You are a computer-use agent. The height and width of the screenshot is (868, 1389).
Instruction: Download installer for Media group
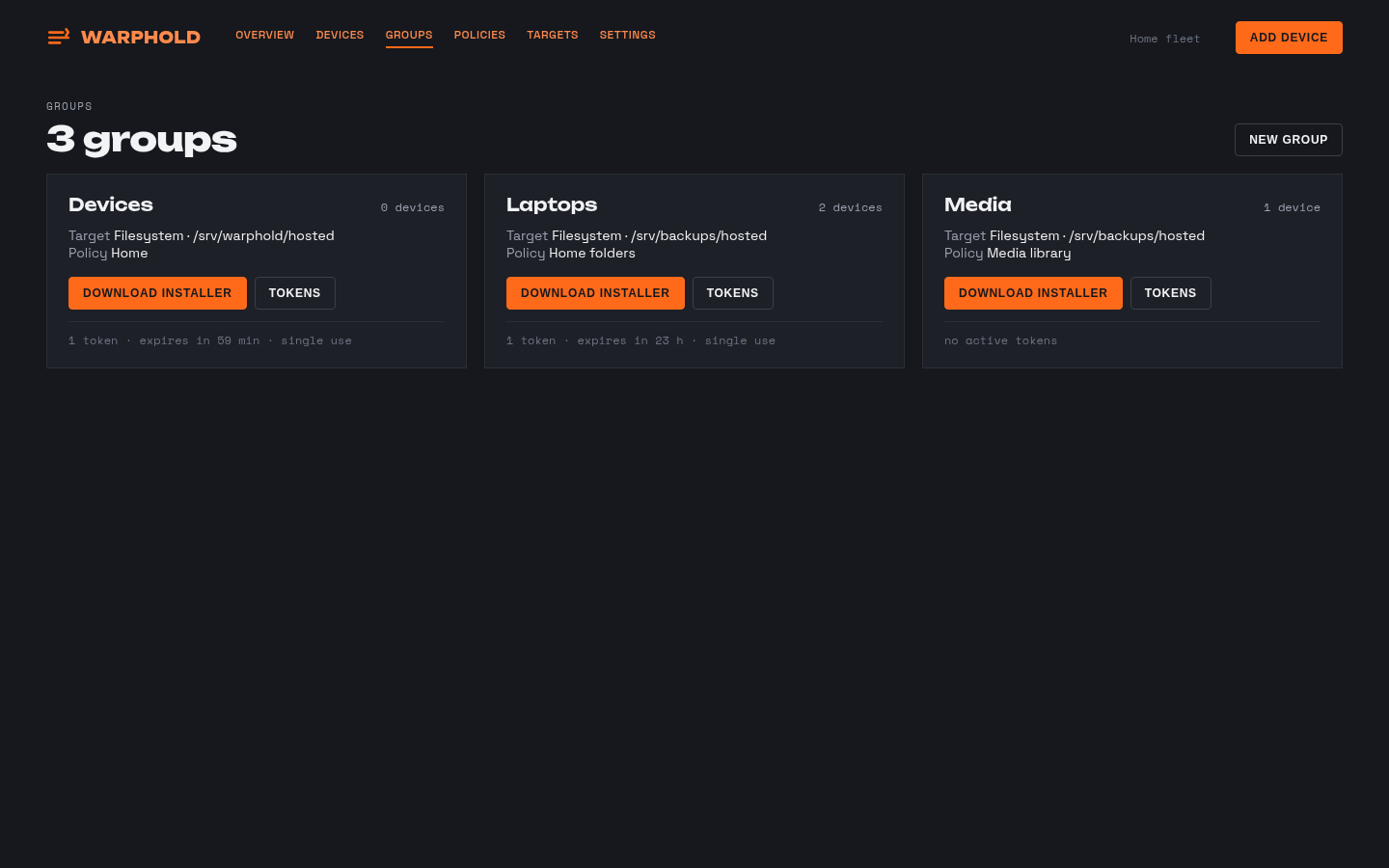pos(1033,293)
